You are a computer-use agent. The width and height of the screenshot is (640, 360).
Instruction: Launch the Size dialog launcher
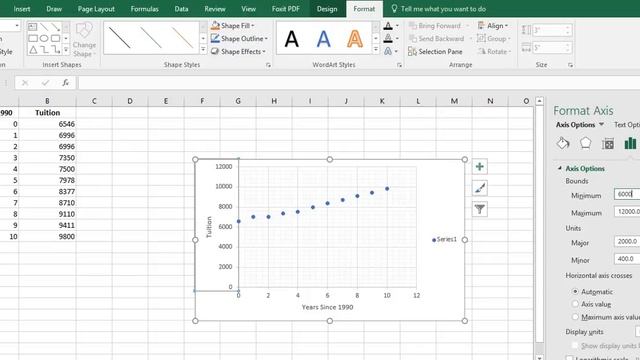coord(570,65)
